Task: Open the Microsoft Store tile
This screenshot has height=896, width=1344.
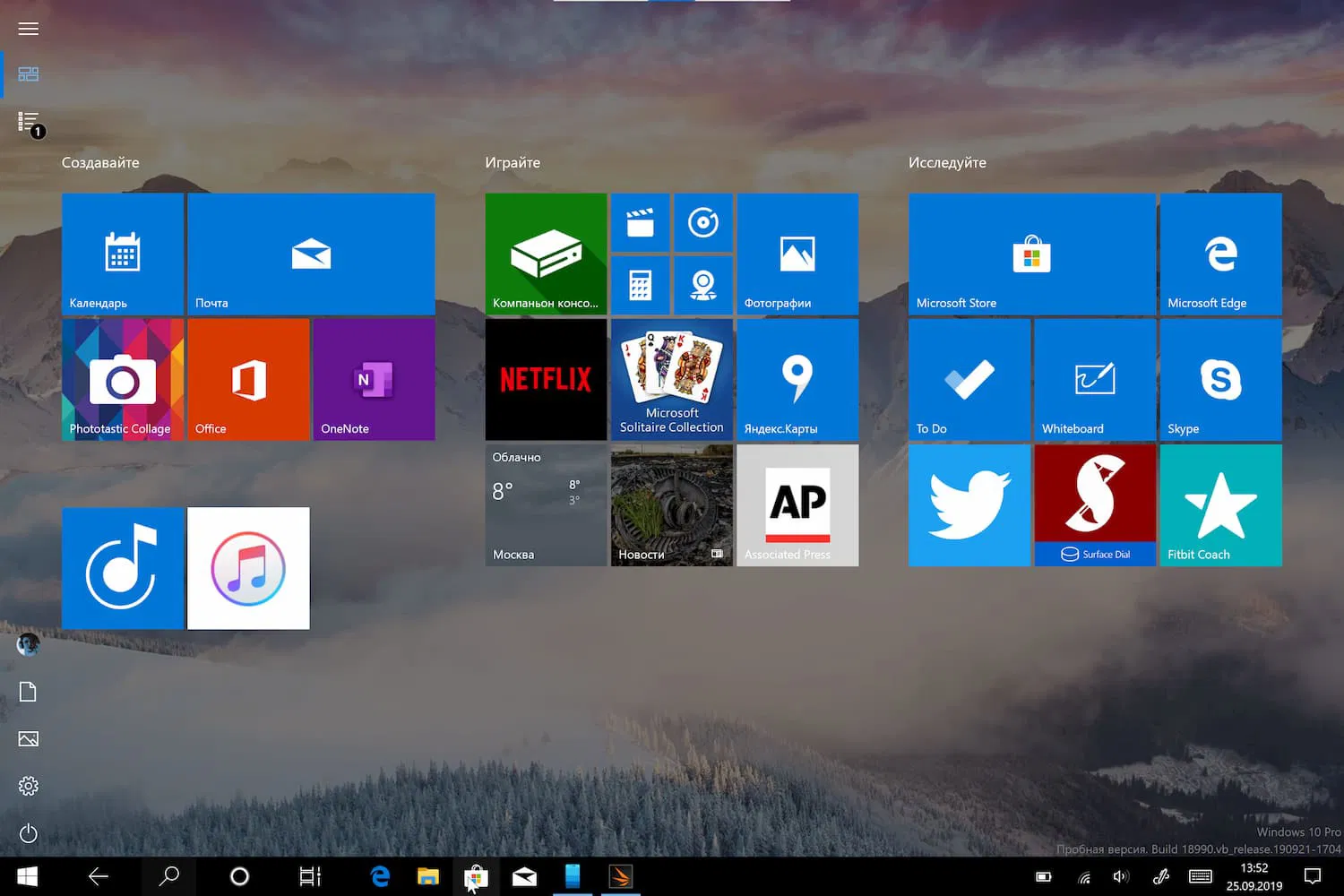Action: click(x=1031, y=254)
